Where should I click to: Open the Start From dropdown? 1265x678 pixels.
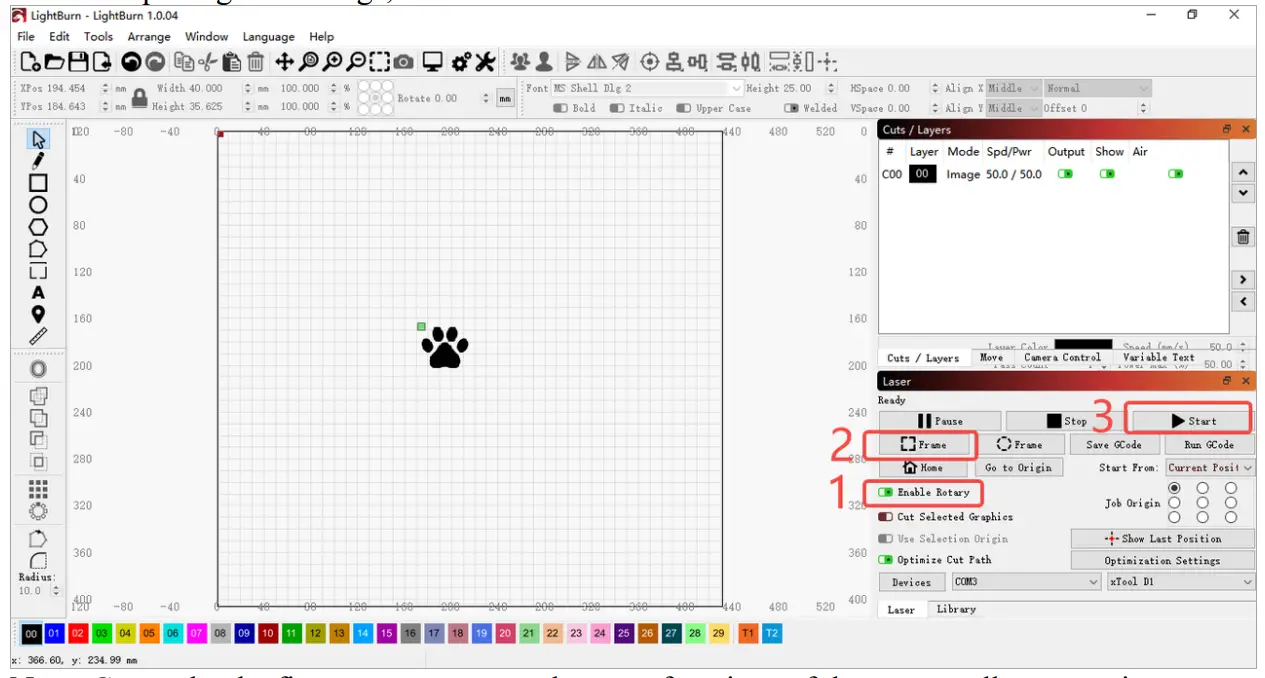click(1209, 468)
